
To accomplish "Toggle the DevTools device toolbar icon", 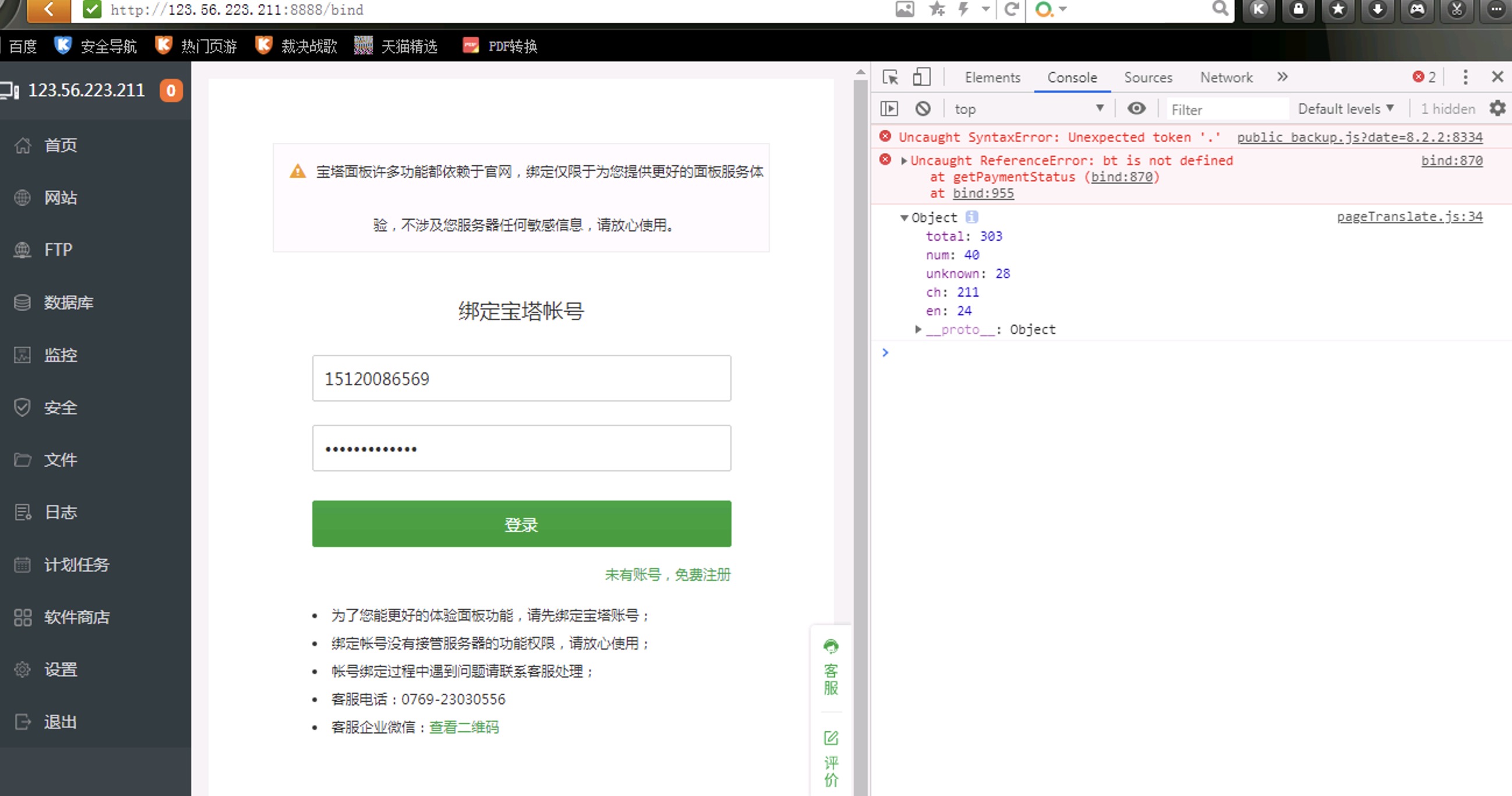I will tap(921, 77).
